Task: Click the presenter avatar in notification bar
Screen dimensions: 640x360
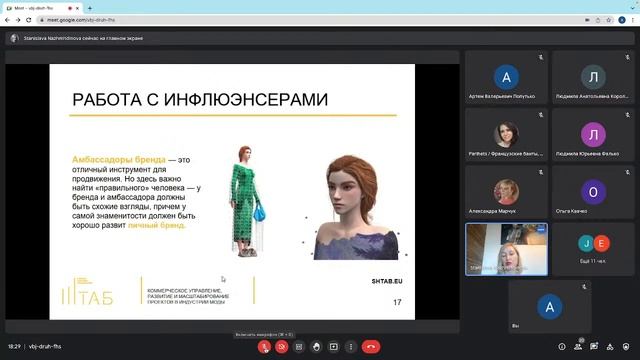Action: (x=15, y=38)
